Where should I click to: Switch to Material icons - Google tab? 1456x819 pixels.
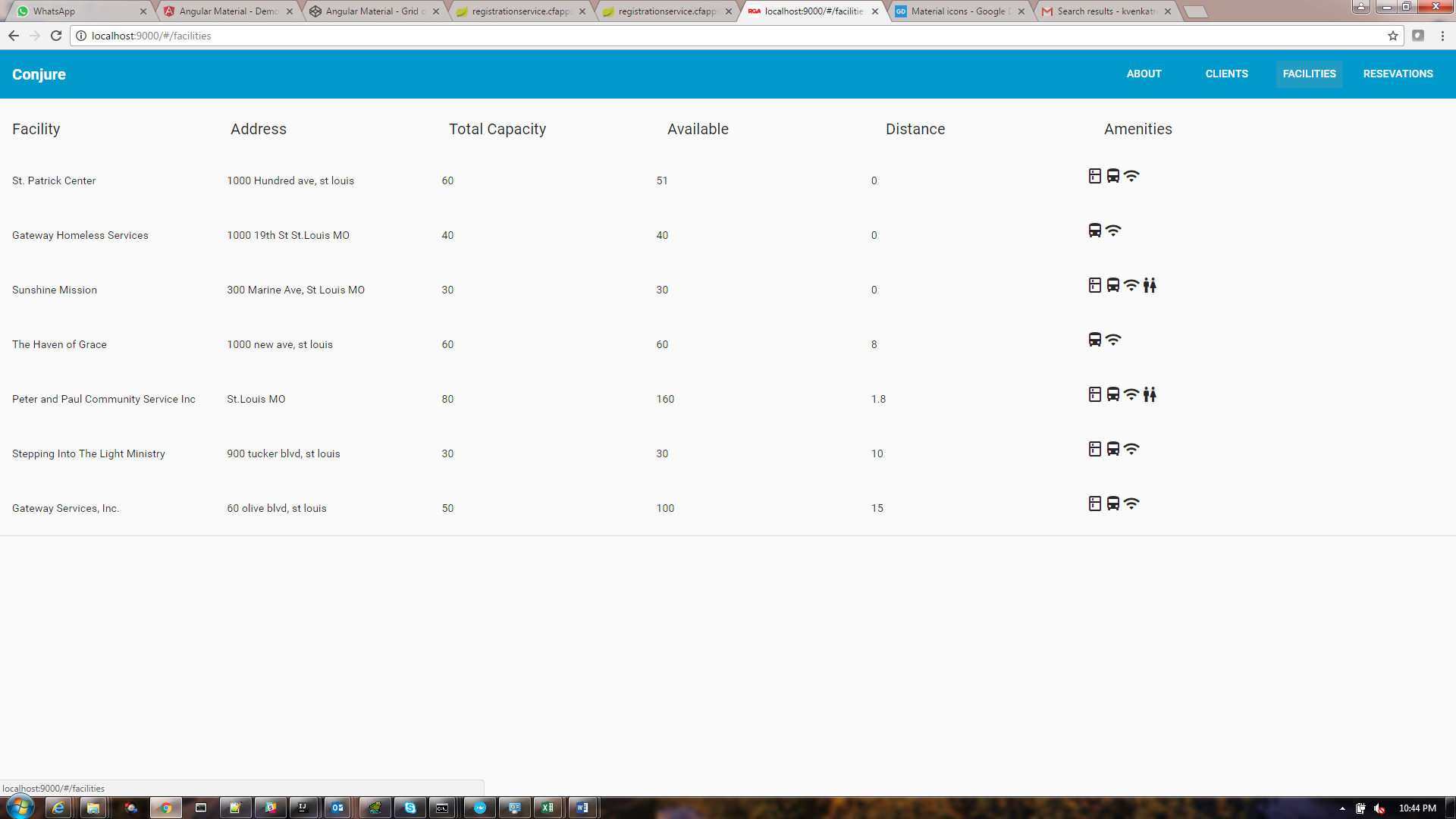click(x=959, y=11)
